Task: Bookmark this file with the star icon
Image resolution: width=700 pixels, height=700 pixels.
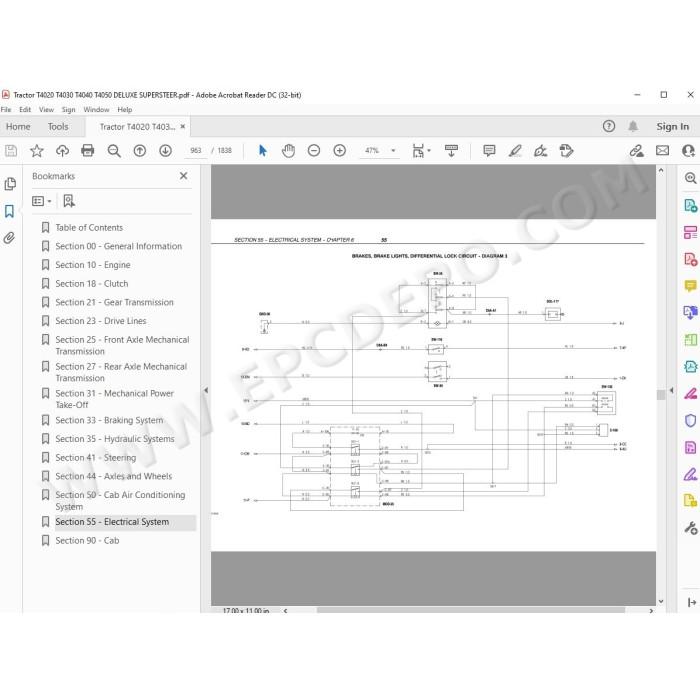Action: pyautogui.click(x=37, y=151)
